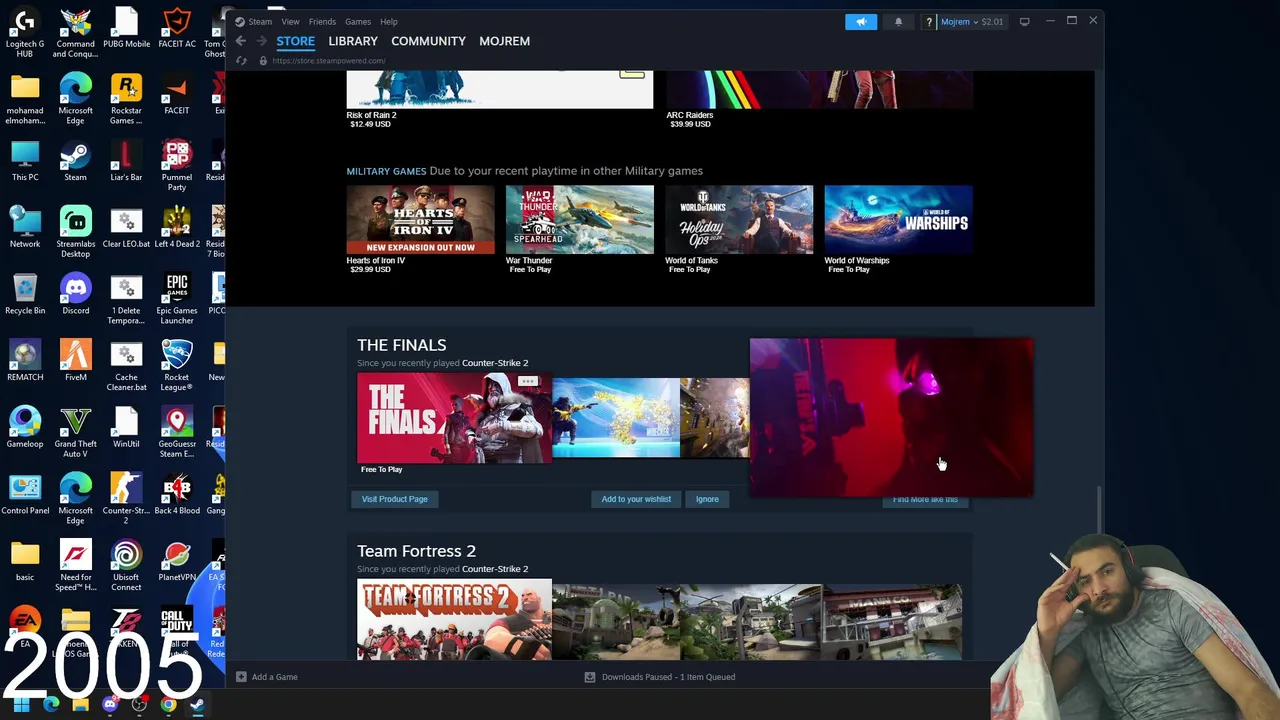Click Add a Game link
The image size is (1280, 720).
[x=275, y=677]
